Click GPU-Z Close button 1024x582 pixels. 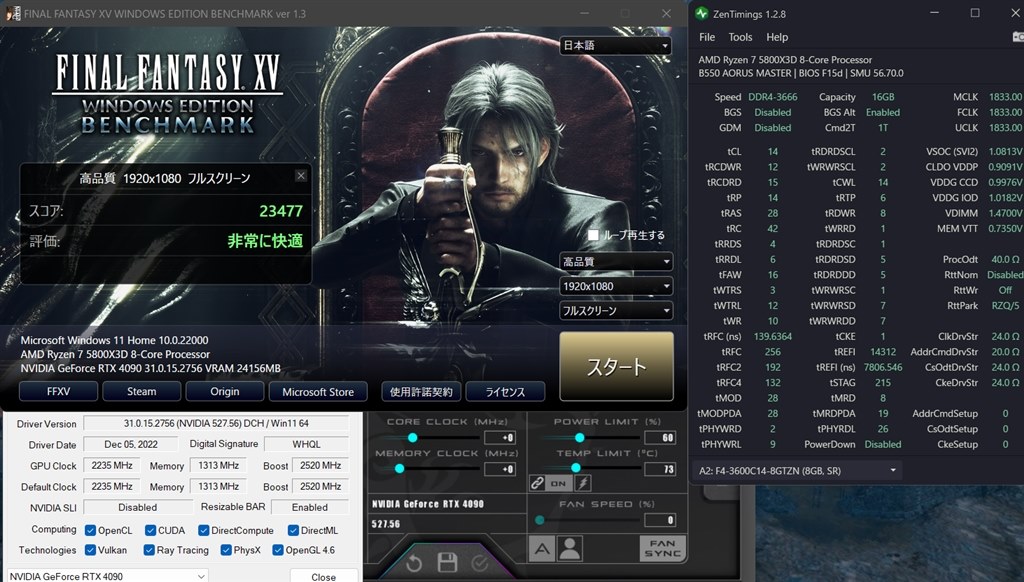point(324,577)
